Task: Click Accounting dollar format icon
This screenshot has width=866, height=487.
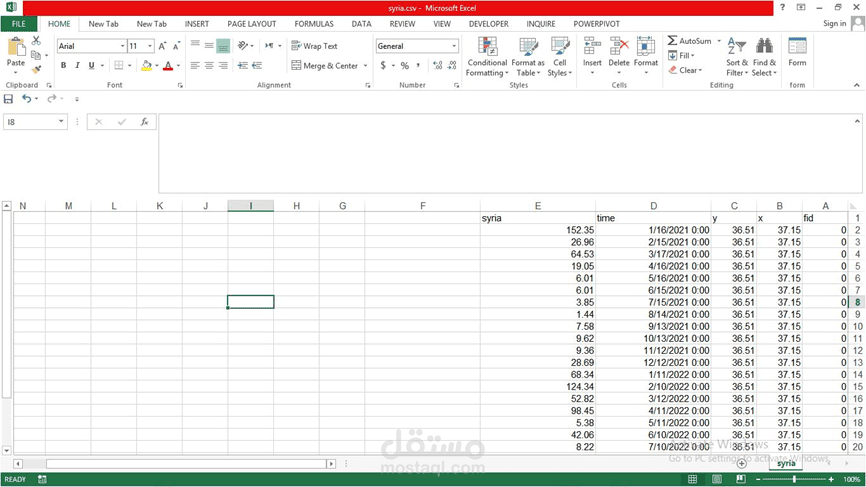Action: click(383, 65)
